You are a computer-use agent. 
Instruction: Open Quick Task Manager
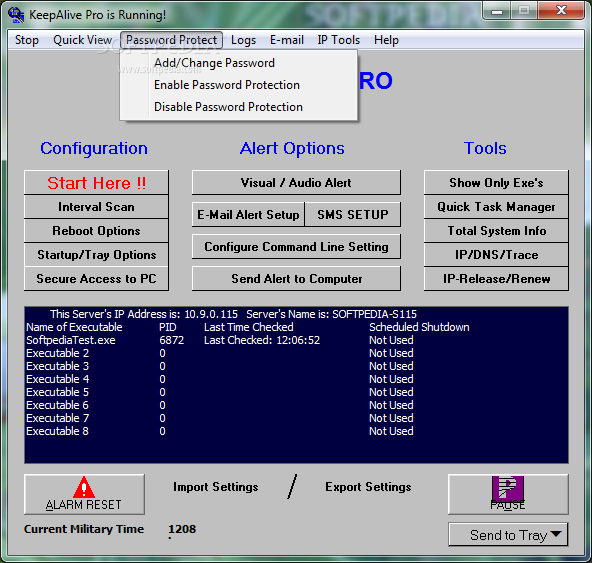coord(496,207)
